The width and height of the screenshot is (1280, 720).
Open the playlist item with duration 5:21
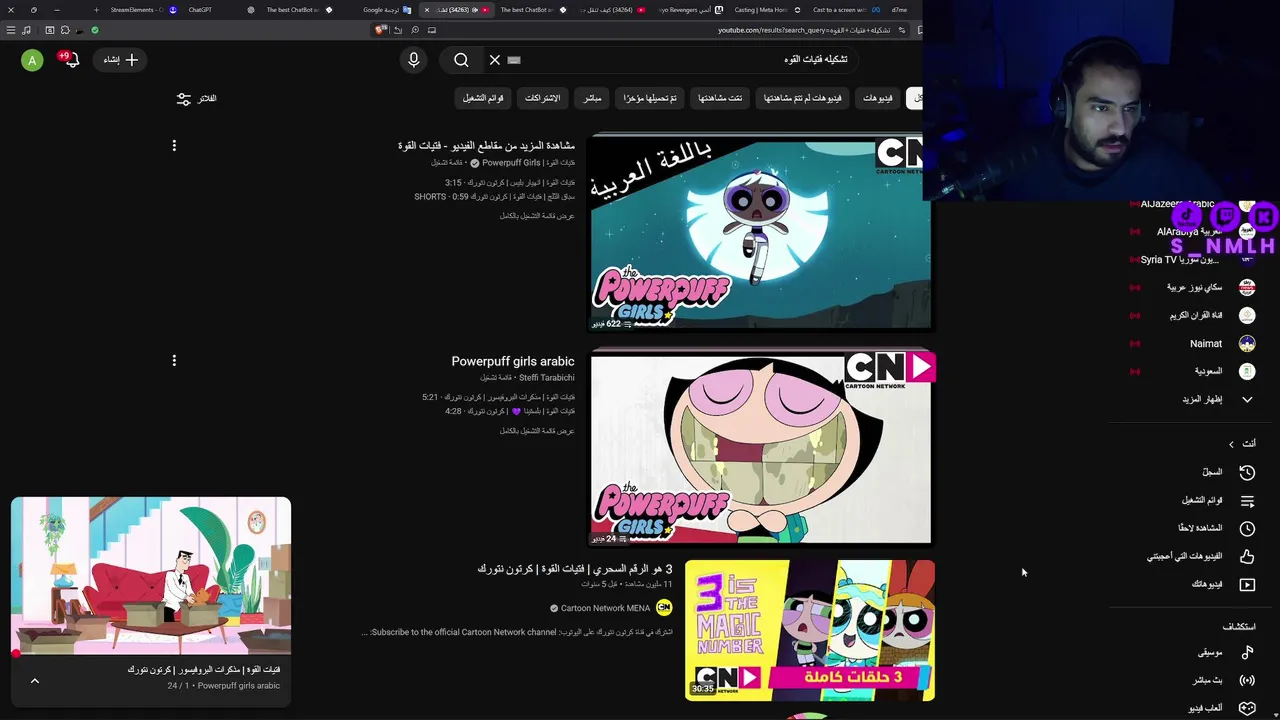click(x=498, y=397)
